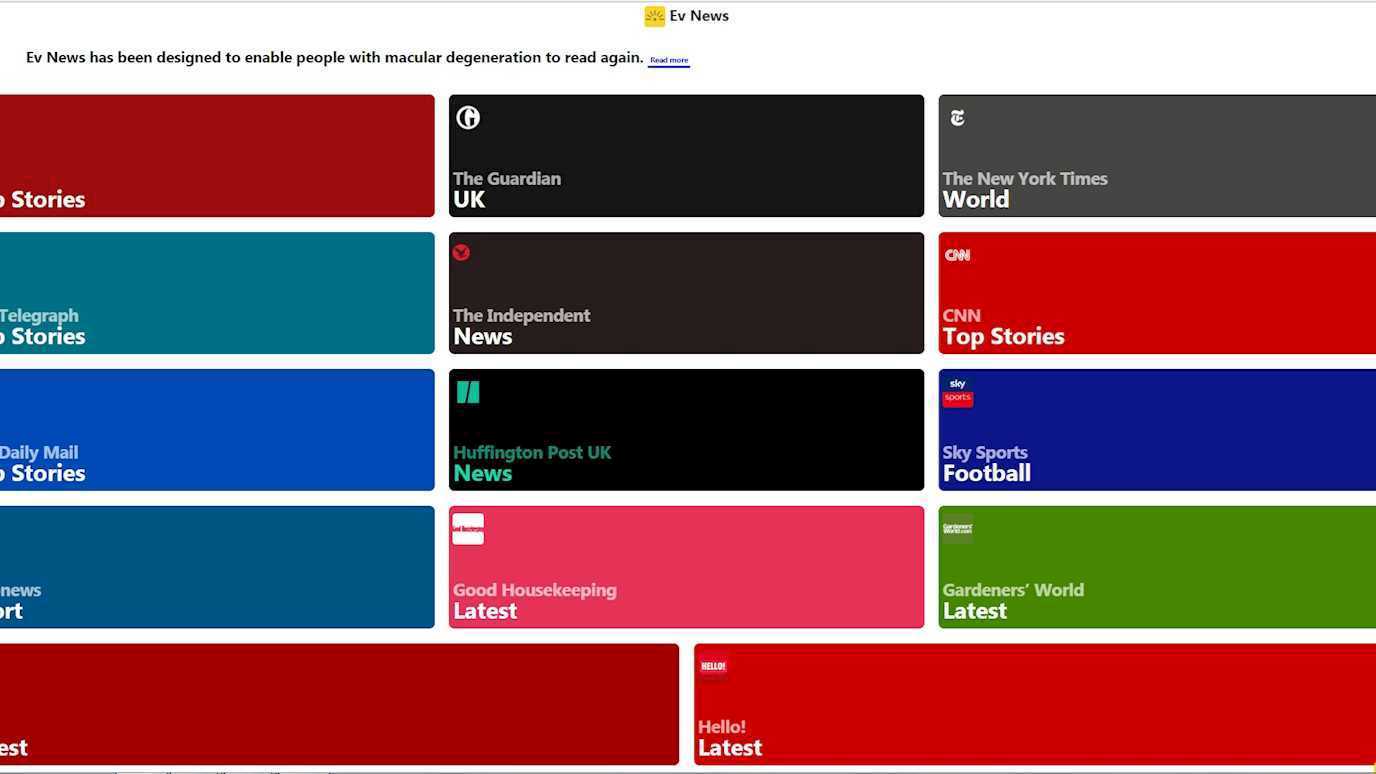Click the Hello! magazine logo icon
Image resolution: width=1376 pixels, height=774 pixels.
point(713,666)
